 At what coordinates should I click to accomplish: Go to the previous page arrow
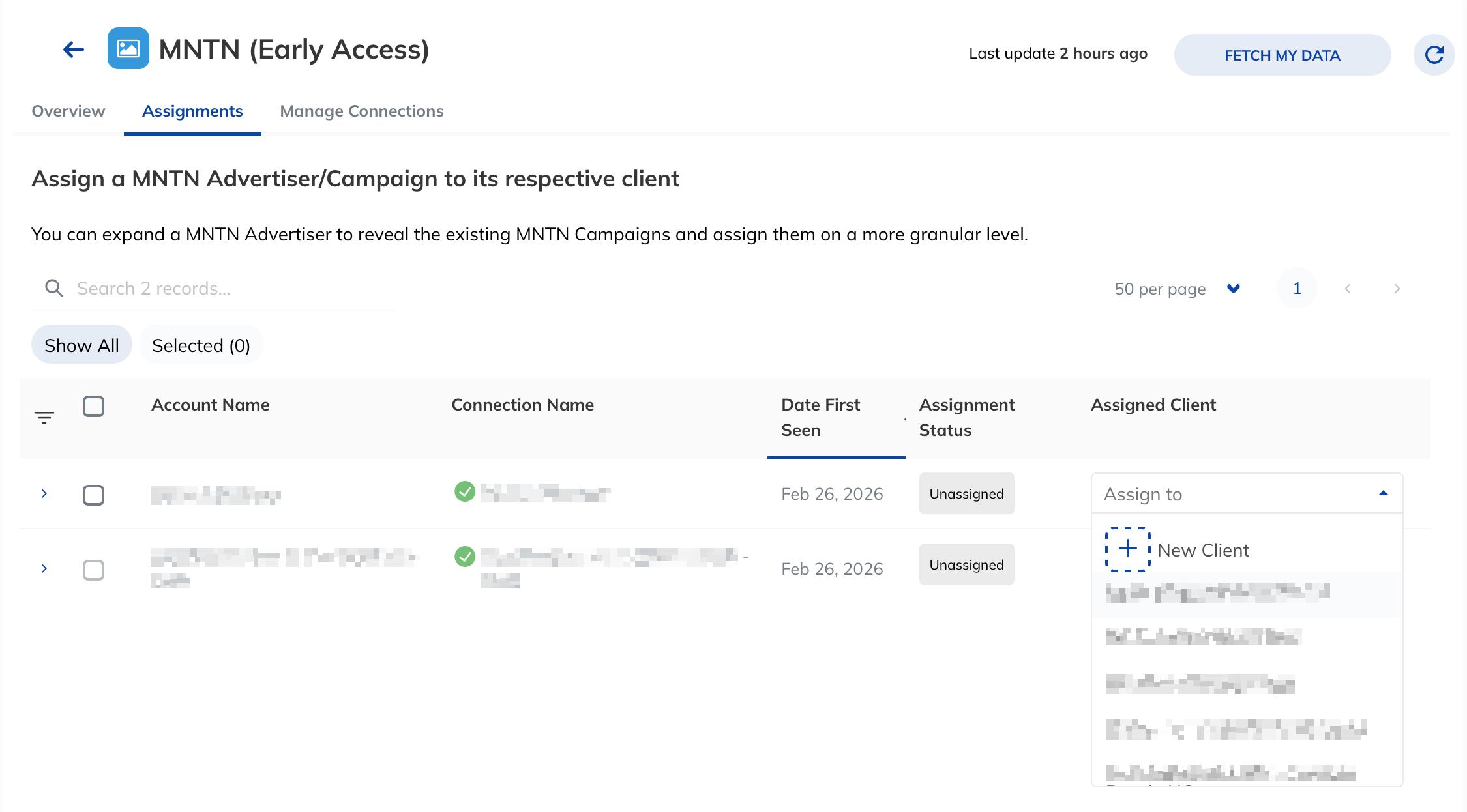[1348, 288]
